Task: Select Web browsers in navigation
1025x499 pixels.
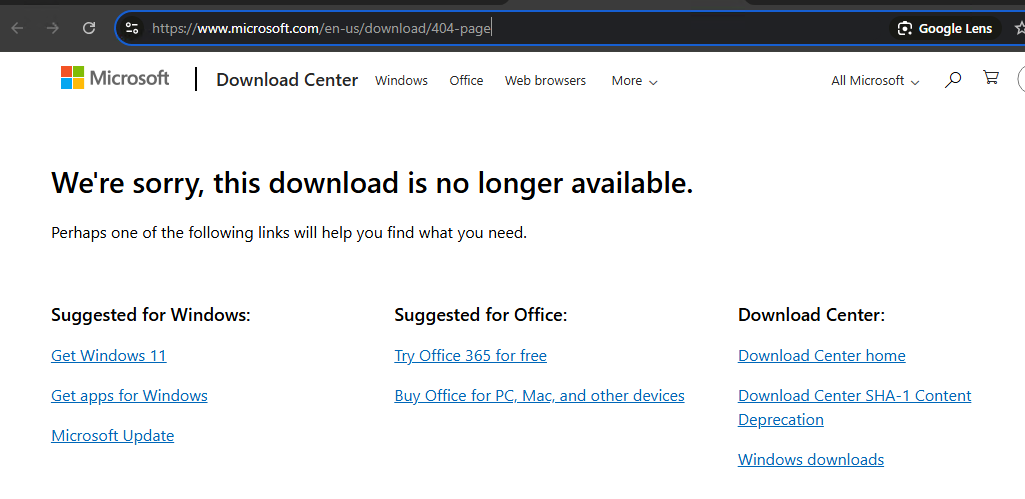Action: [545, 81]
